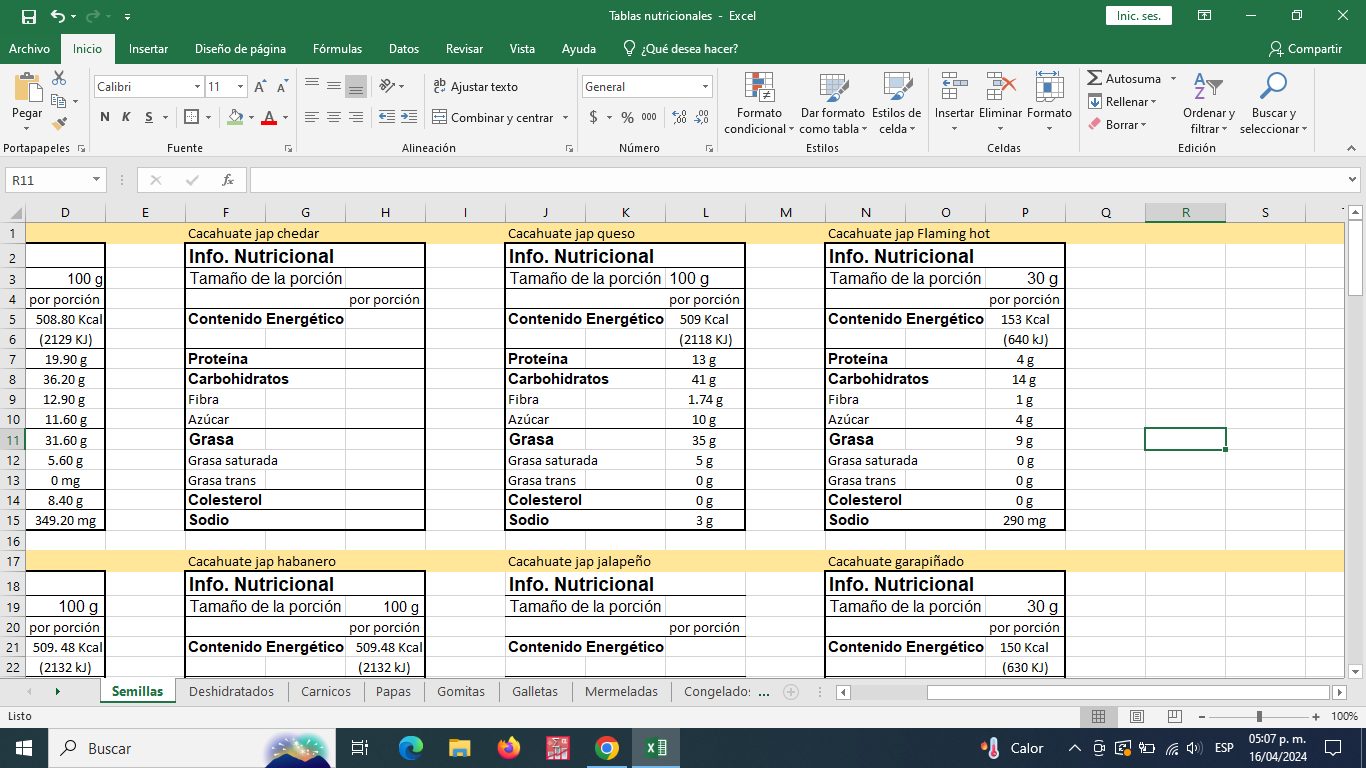Open the Gomitas sheet tab
The height and width of the screenshot is (768, 1366).
(461, 691)
